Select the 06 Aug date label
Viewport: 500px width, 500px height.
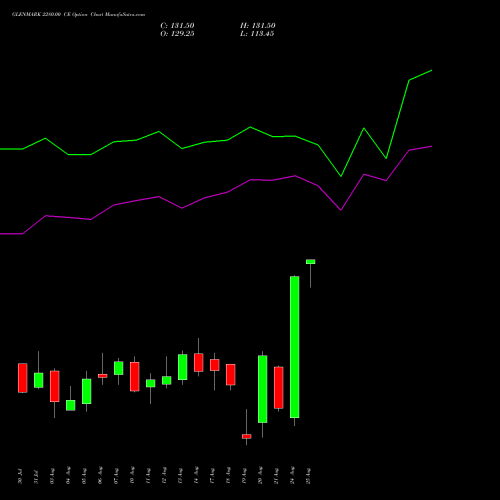click(x=100, y=476)
